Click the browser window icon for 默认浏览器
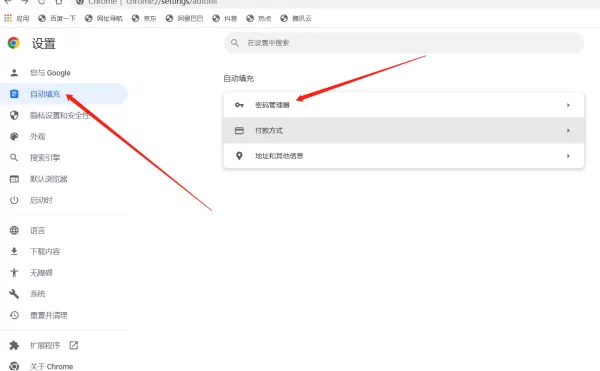Image resolution: width=600 pixels, height=371 pixels. tap(14, 179)
